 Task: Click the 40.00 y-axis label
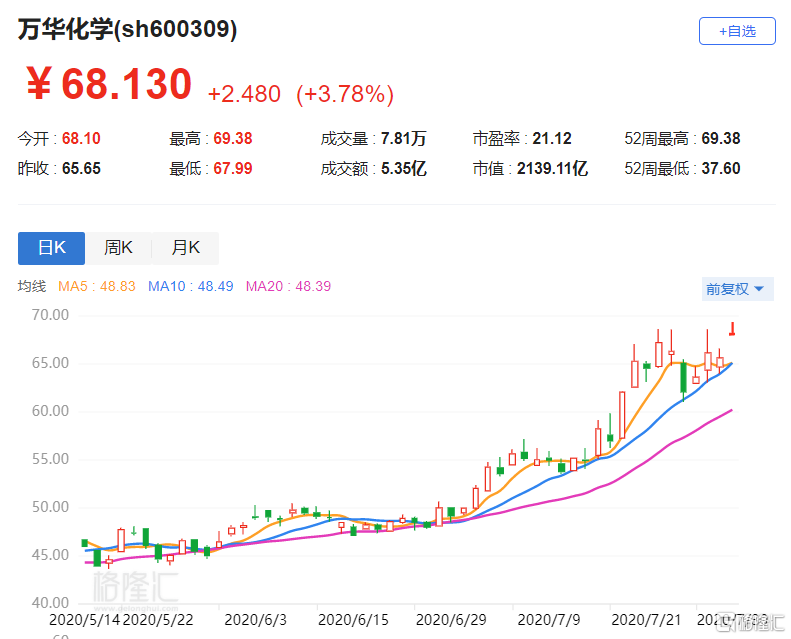click(50, 603)
